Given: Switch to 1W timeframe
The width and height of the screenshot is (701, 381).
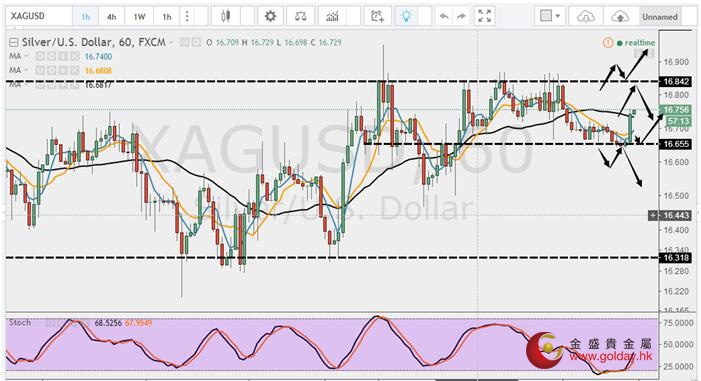Looking at the screenshot, I should 139,17.
